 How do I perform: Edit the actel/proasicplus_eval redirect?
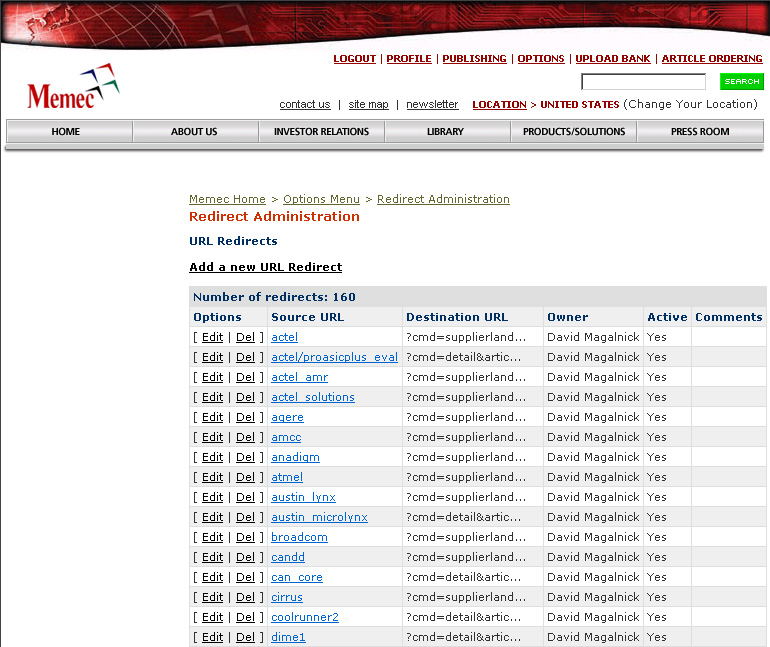(212, 357)
